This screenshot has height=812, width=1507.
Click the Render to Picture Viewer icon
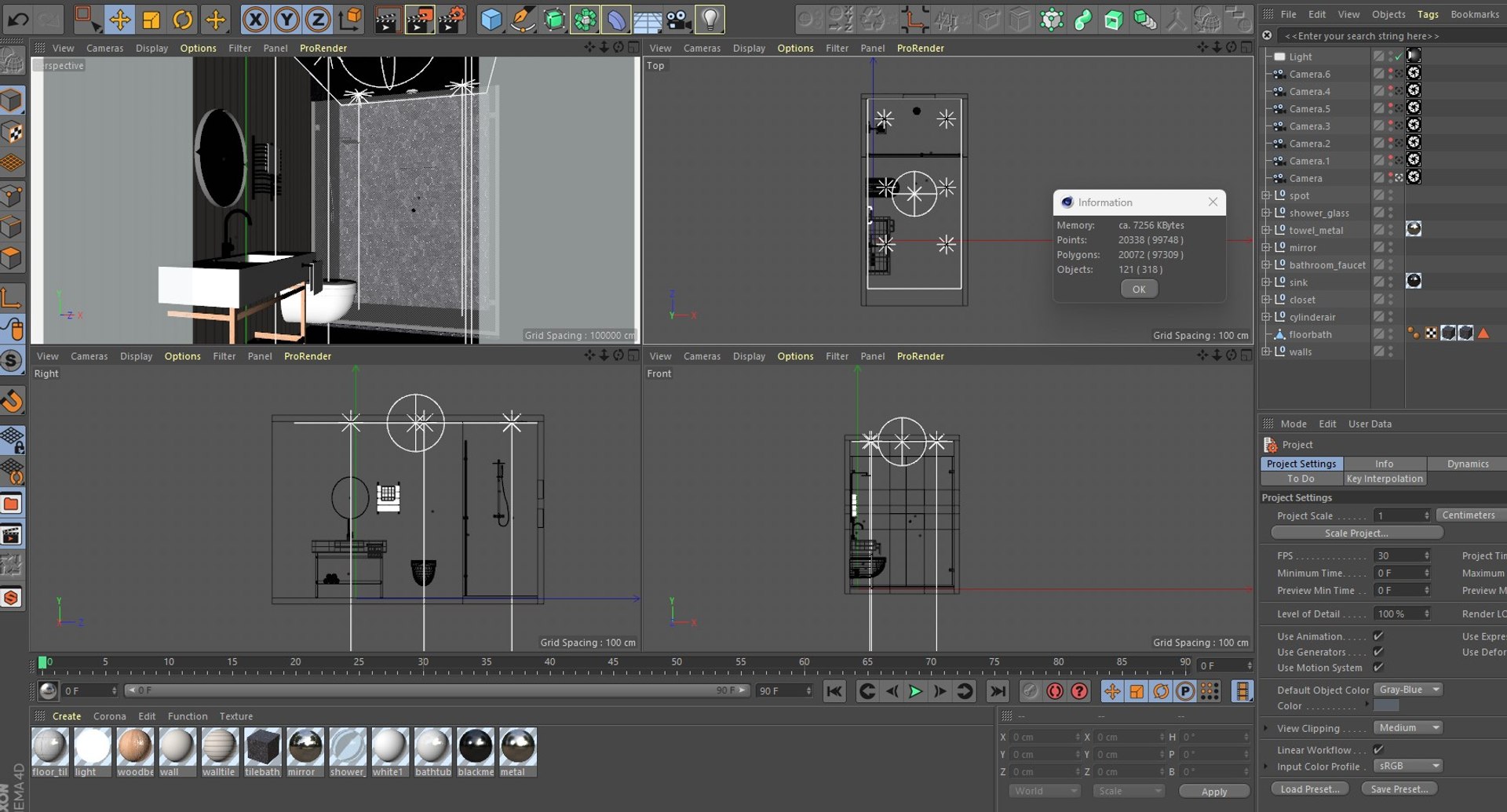[419, 20]
